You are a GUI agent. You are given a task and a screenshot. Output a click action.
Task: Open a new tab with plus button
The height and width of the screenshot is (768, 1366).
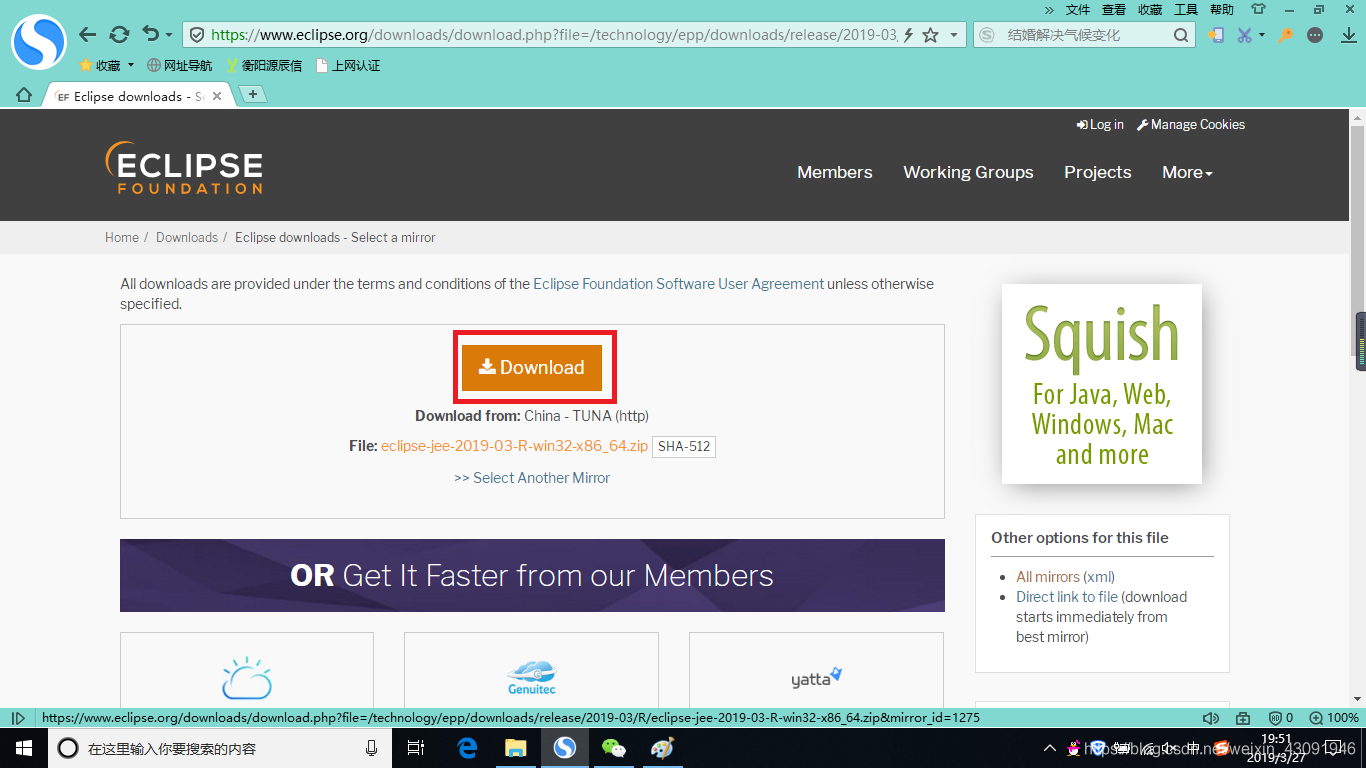254,94
